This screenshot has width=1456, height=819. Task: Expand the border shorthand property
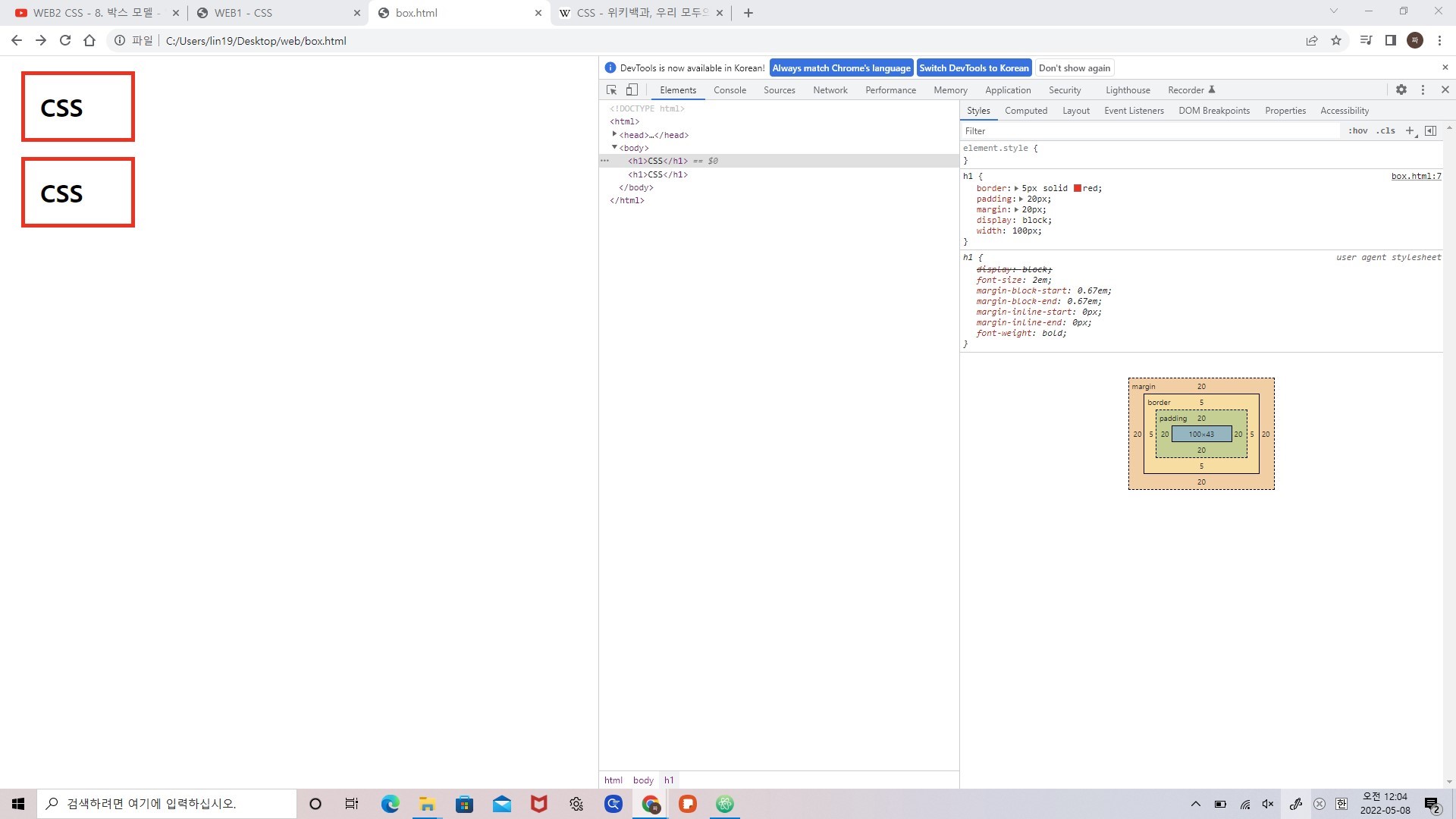pos(1016,188)
